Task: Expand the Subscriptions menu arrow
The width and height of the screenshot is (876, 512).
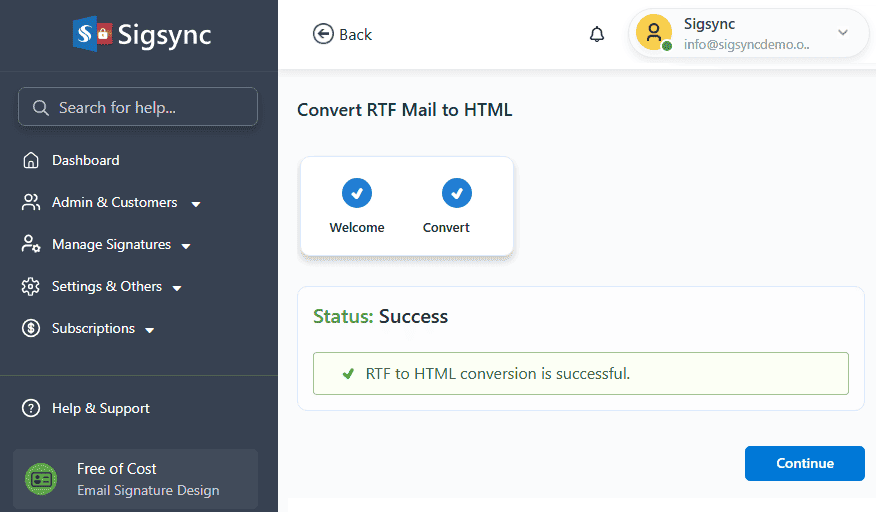Action: pos(150,330)
